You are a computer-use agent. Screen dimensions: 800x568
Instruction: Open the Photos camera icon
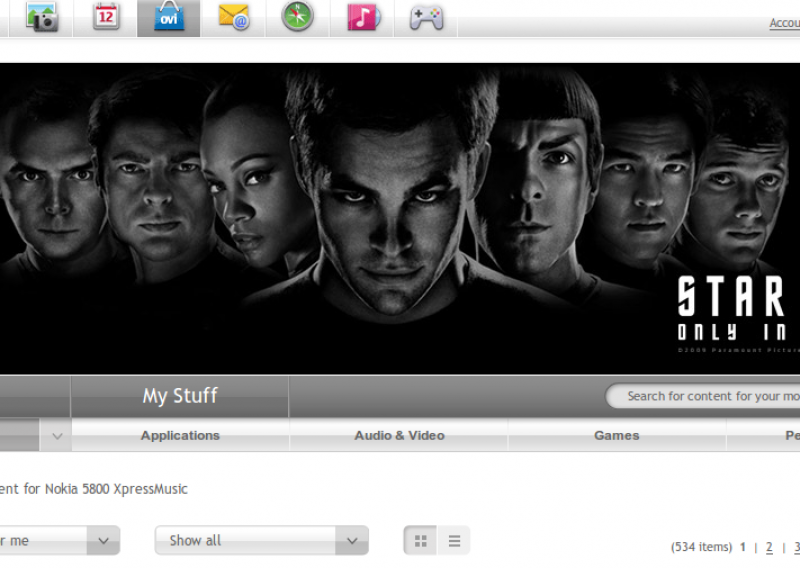pyautogui.click(x=41, y=17)
